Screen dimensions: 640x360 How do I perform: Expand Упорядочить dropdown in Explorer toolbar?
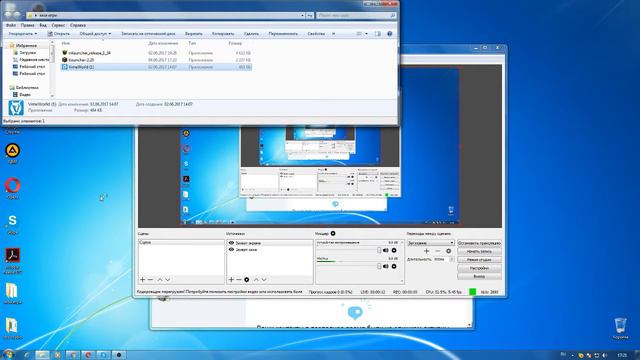tap(23, 34)
